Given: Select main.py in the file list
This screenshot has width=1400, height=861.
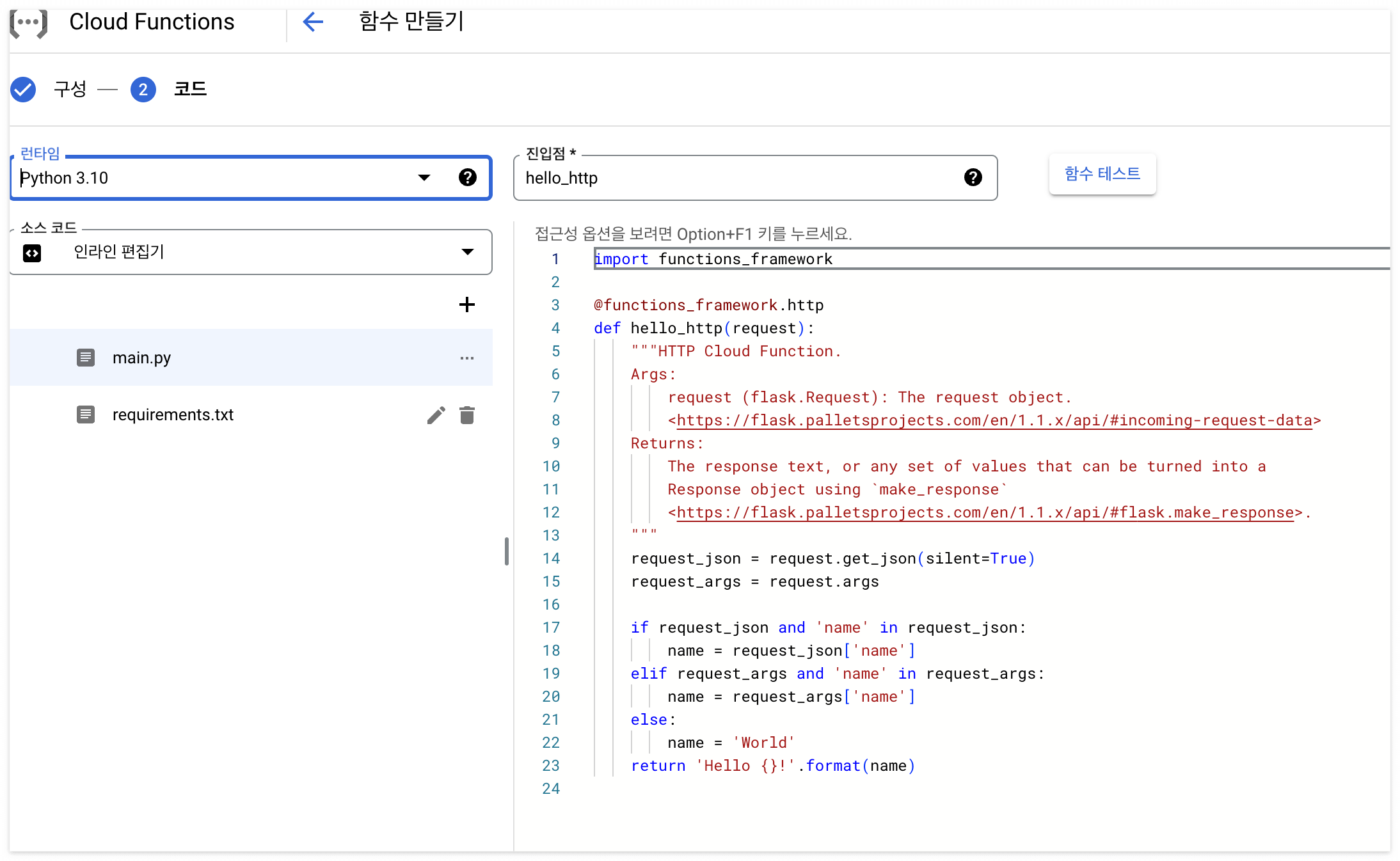Looking at the screenshot, I should tap(142, 358).
